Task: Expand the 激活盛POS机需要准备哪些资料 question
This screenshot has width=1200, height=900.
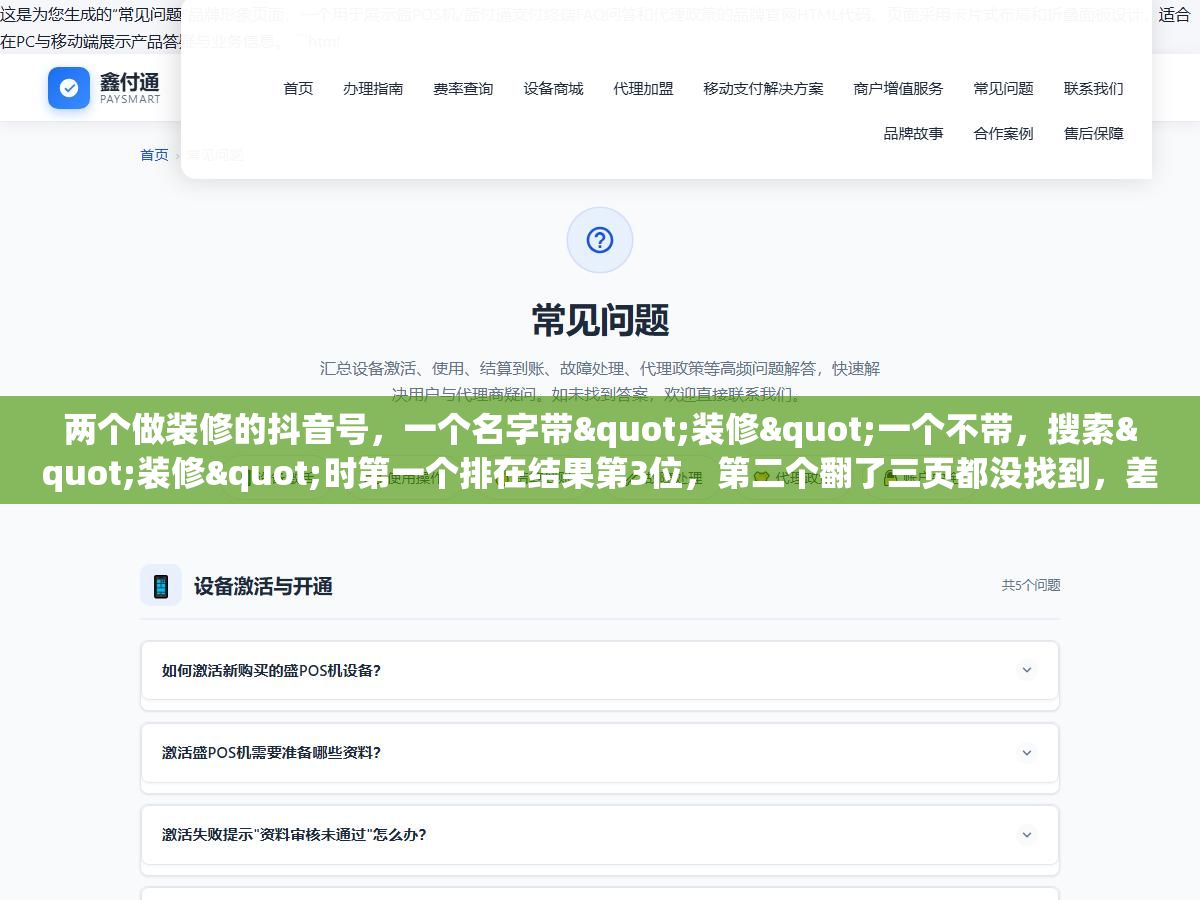Action: [x=600, y=752]
